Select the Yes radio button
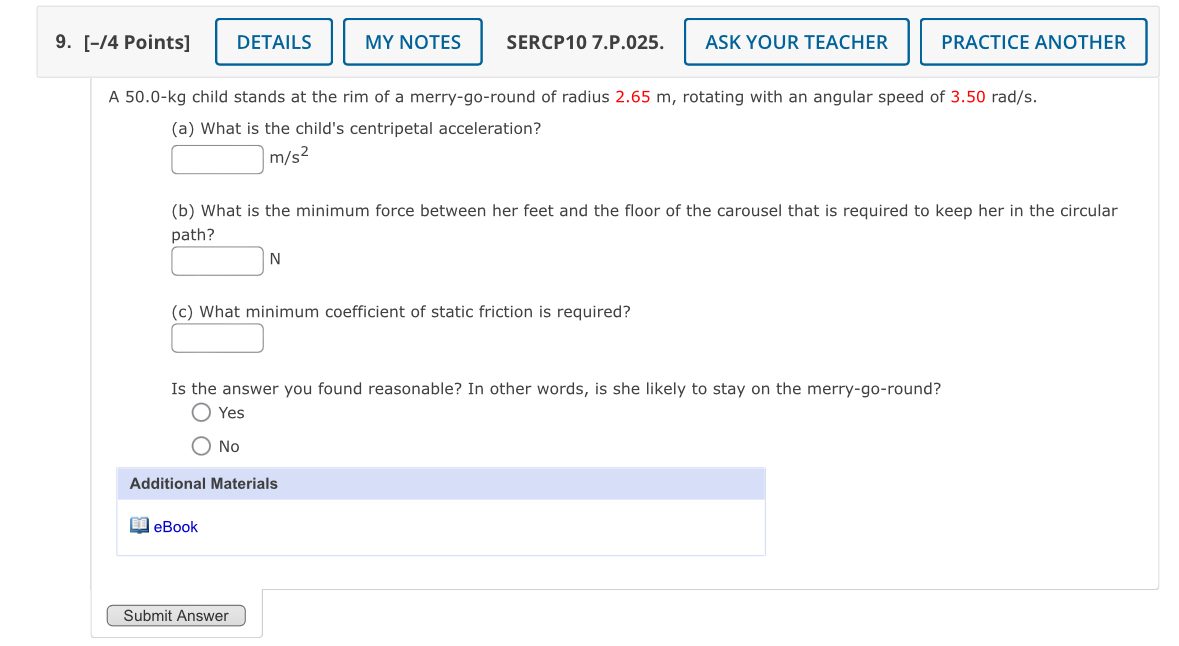Viewport: 1179px width, 646px height. 201,412
